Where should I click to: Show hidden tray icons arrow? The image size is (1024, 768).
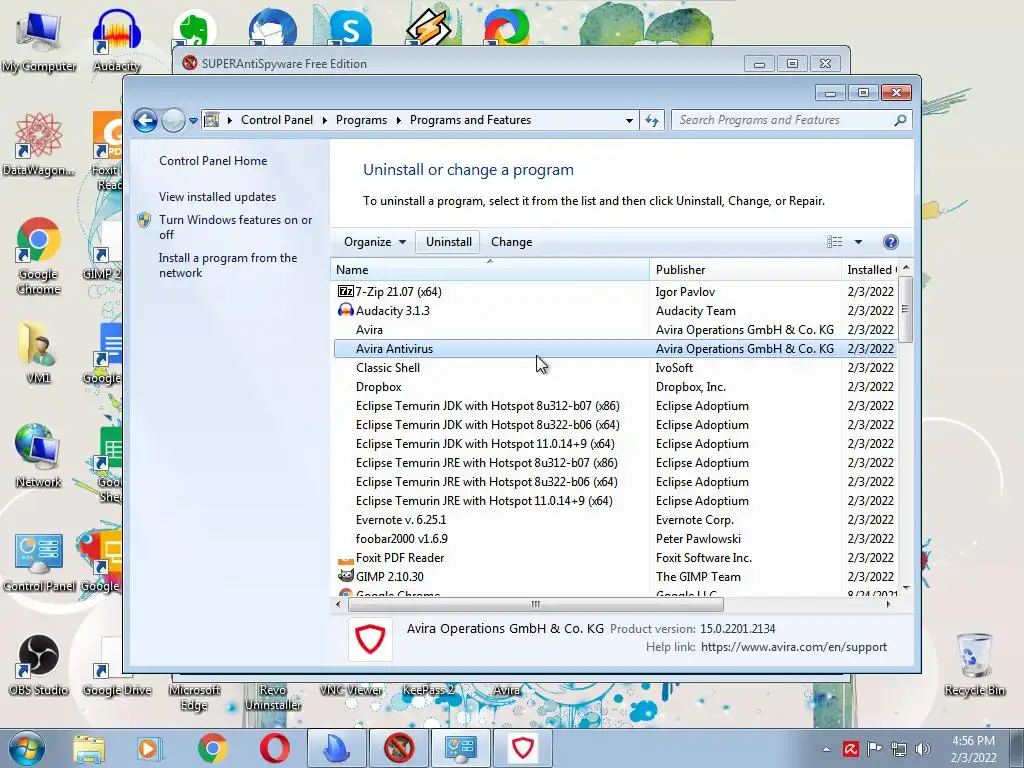tap(827, 749)
